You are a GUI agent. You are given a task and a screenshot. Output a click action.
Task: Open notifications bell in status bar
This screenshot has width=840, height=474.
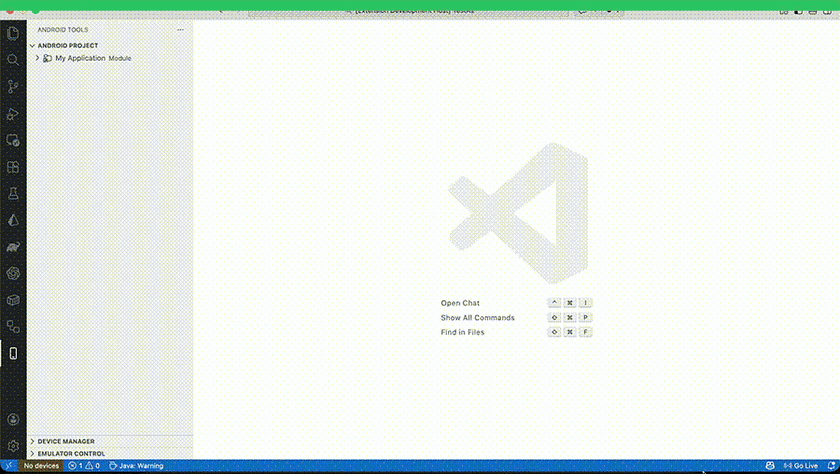click(x=831, y=466)
